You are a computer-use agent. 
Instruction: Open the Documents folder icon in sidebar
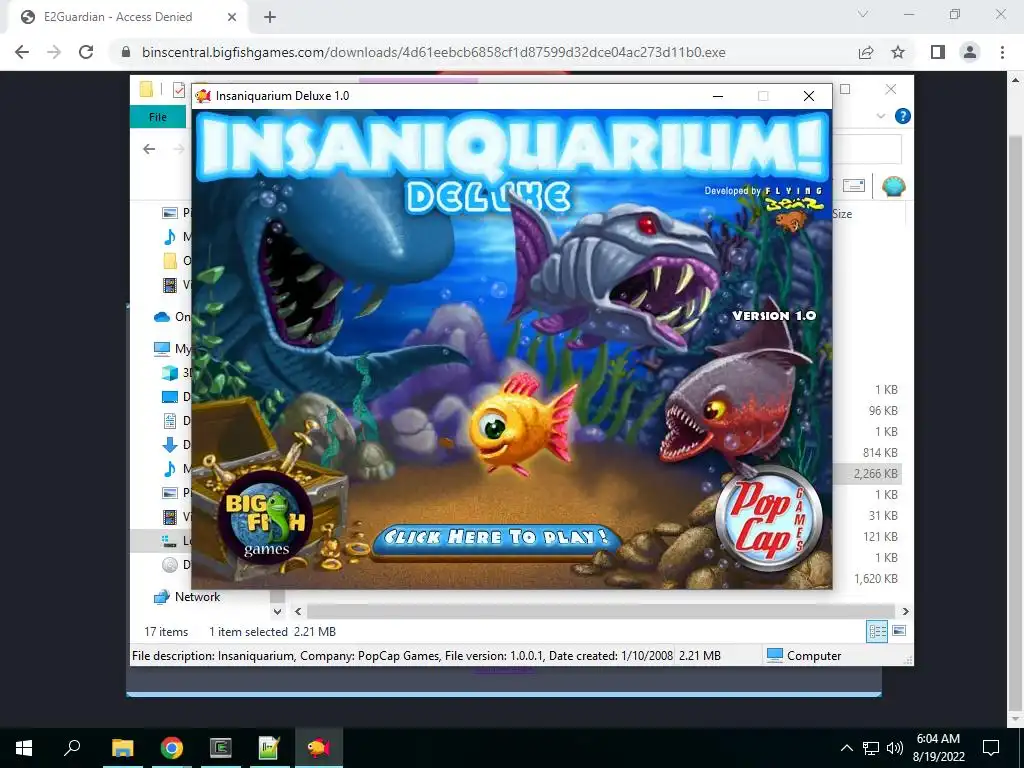pos(170,421)
